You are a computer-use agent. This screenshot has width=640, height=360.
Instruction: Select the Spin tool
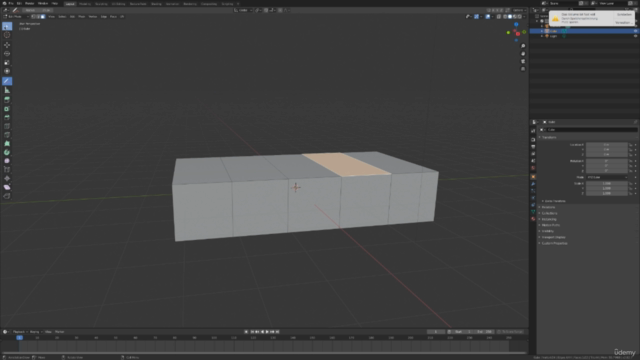coord(7,152)
